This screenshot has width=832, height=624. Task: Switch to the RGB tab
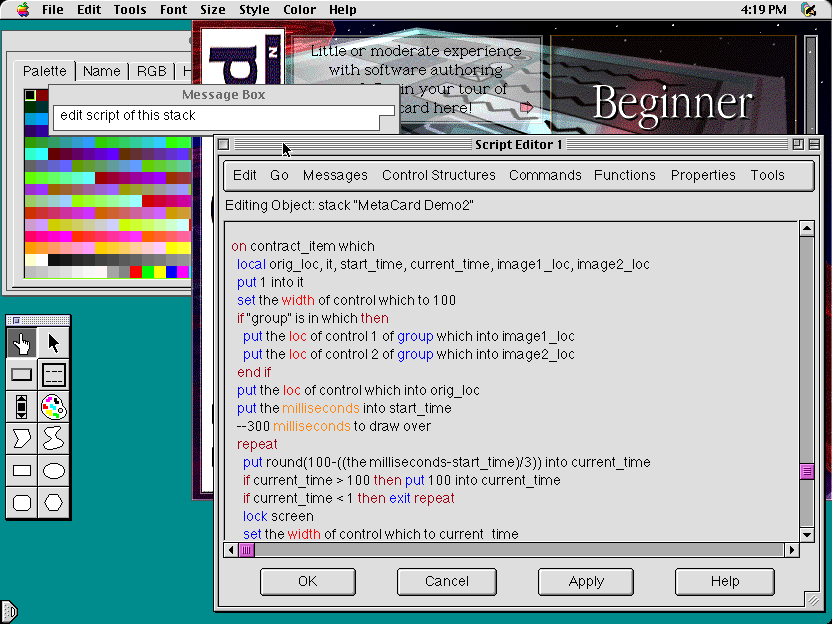click(x=152, y=71)
